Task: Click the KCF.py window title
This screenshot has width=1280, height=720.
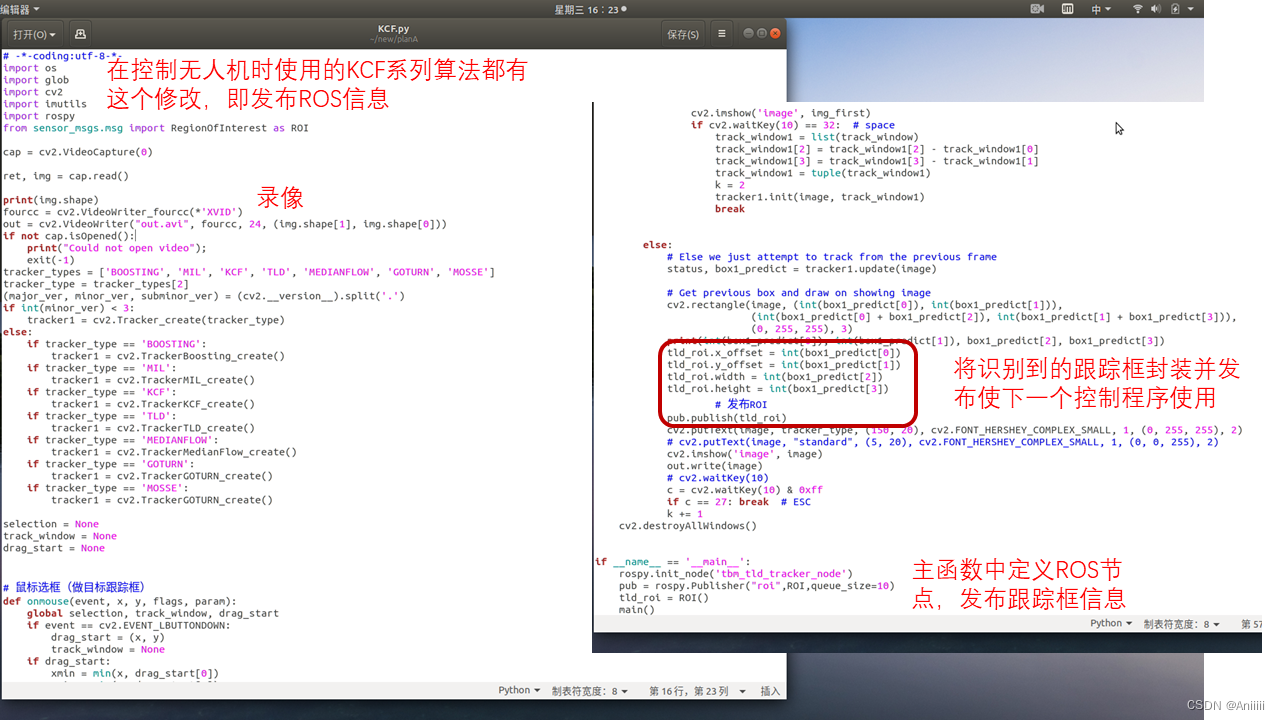Action: click(x=393, y=28)
